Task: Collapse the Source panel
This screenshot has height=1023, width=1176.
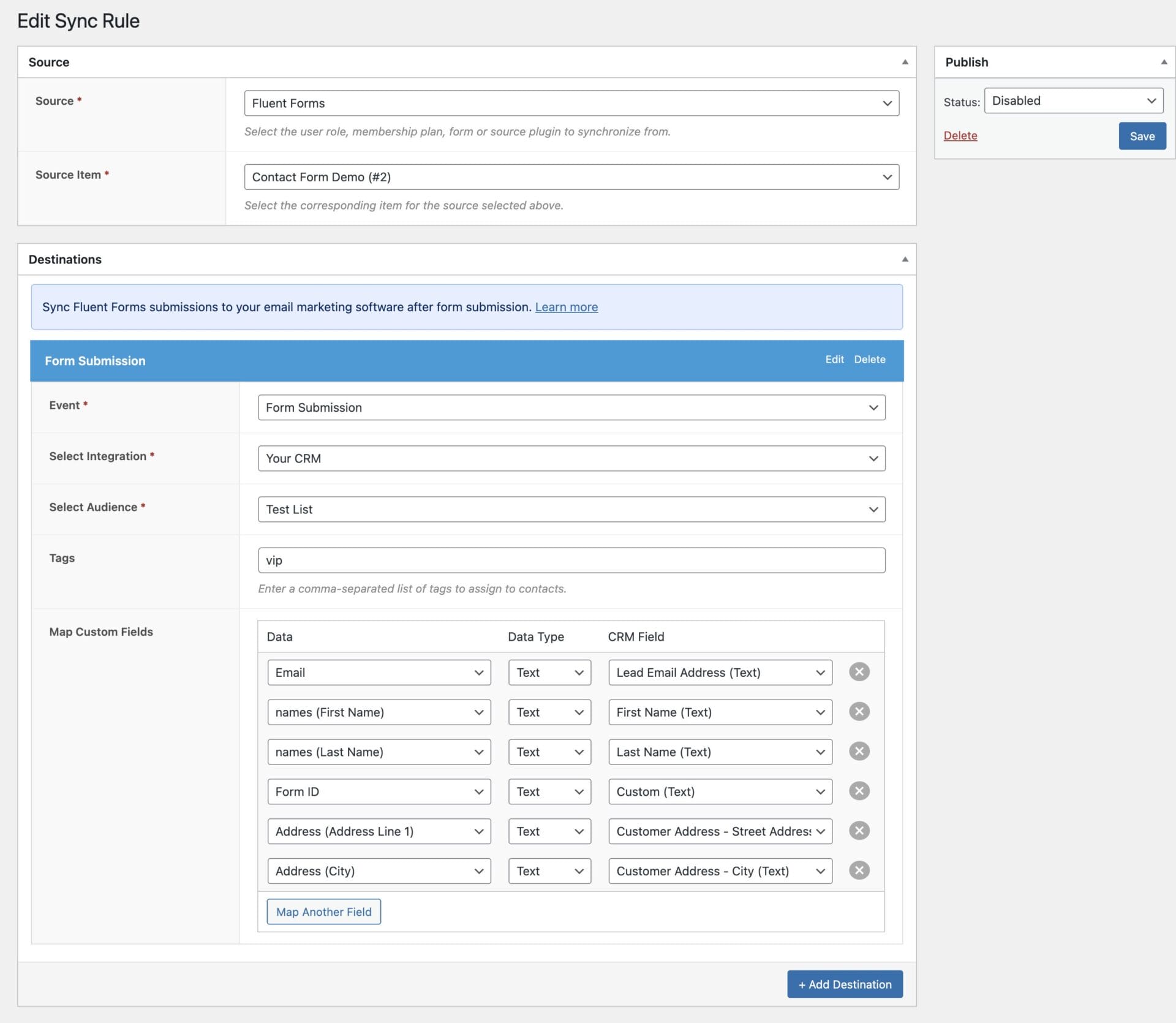Action: (905, 61)
